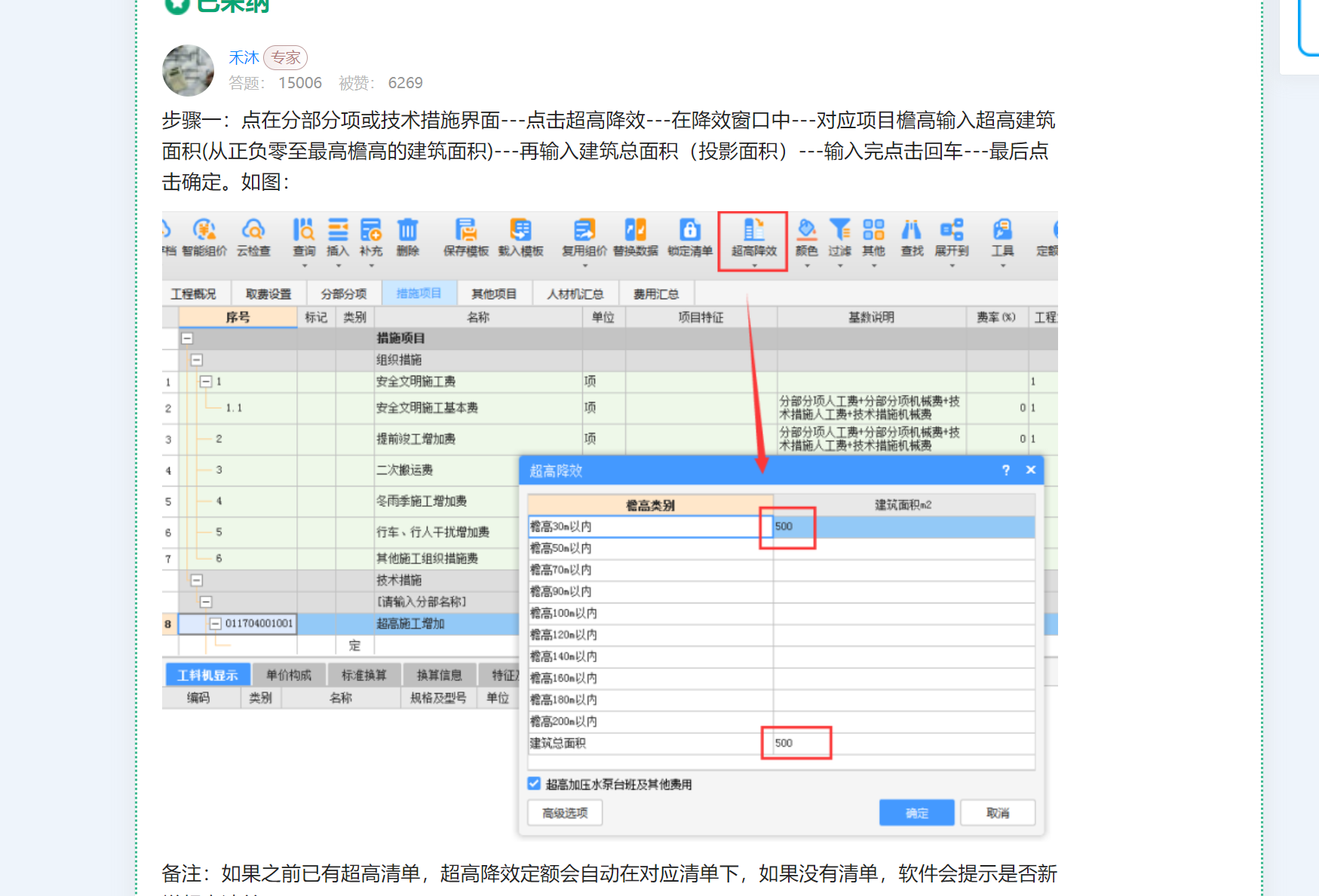Open the 其他 grid tool

tap(874, 237)
